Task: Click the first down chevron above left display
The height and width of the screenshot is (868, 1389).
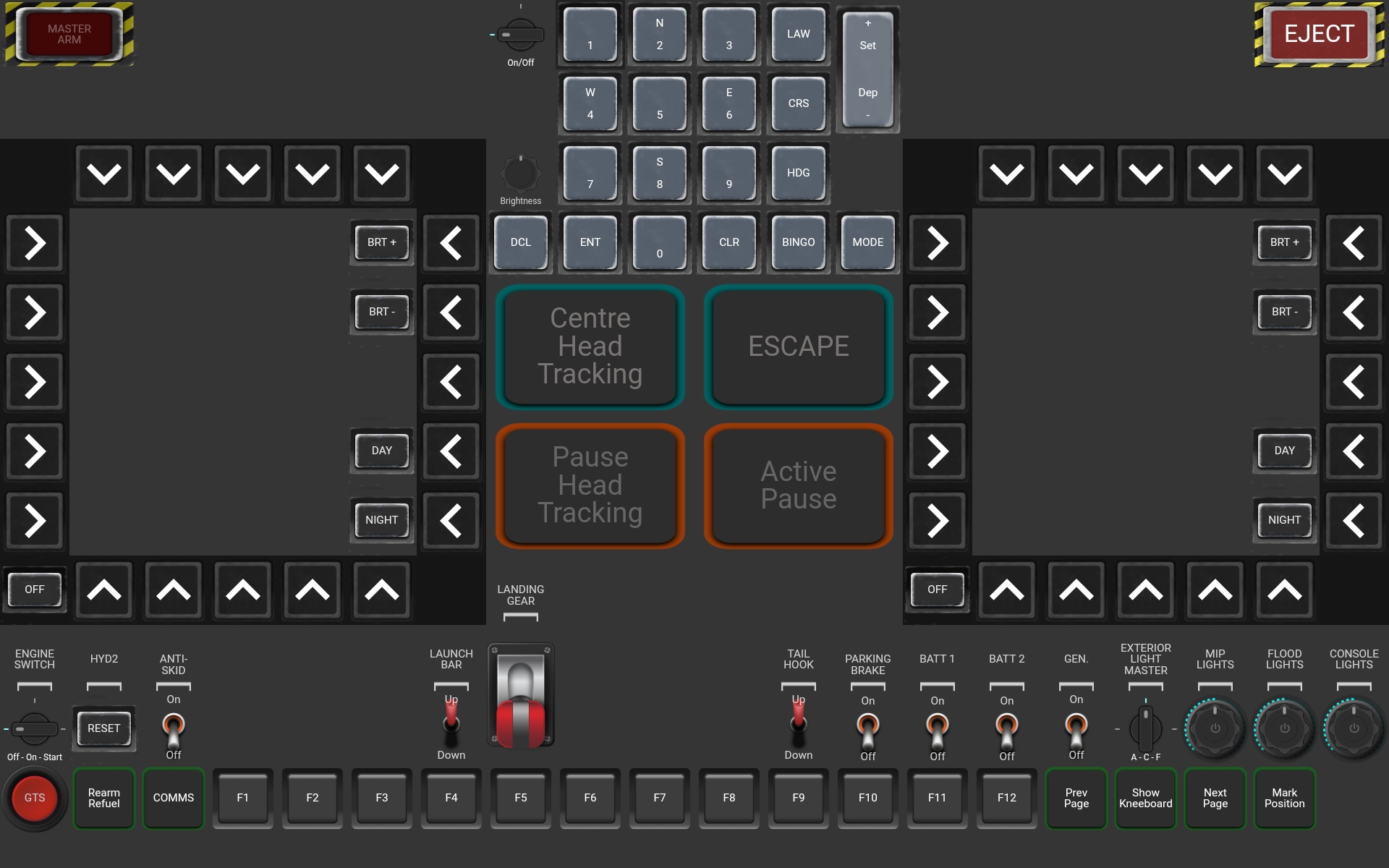Action: click(104, 174)
